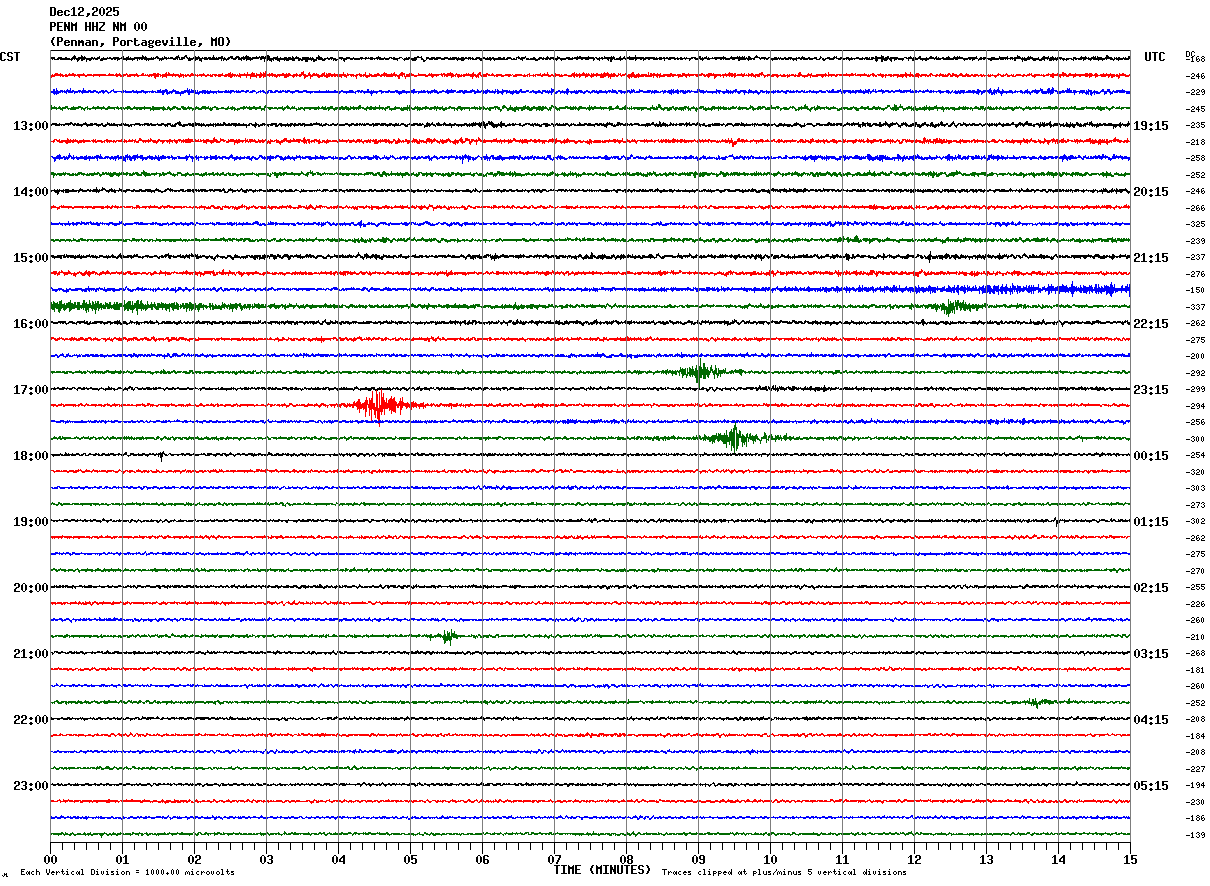
Task: Click the small green event near minute 5.5 before 21:00
Action: (x=448, y=636)
